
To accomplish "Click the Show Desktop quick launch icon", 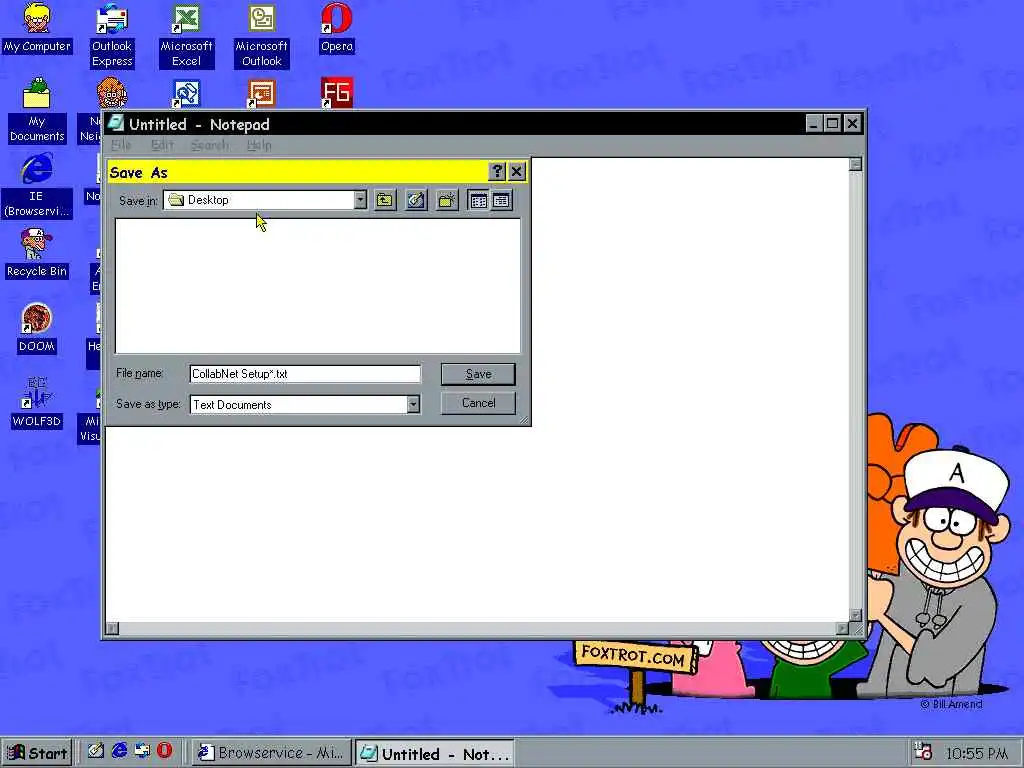I will click(x=96, y=751).
